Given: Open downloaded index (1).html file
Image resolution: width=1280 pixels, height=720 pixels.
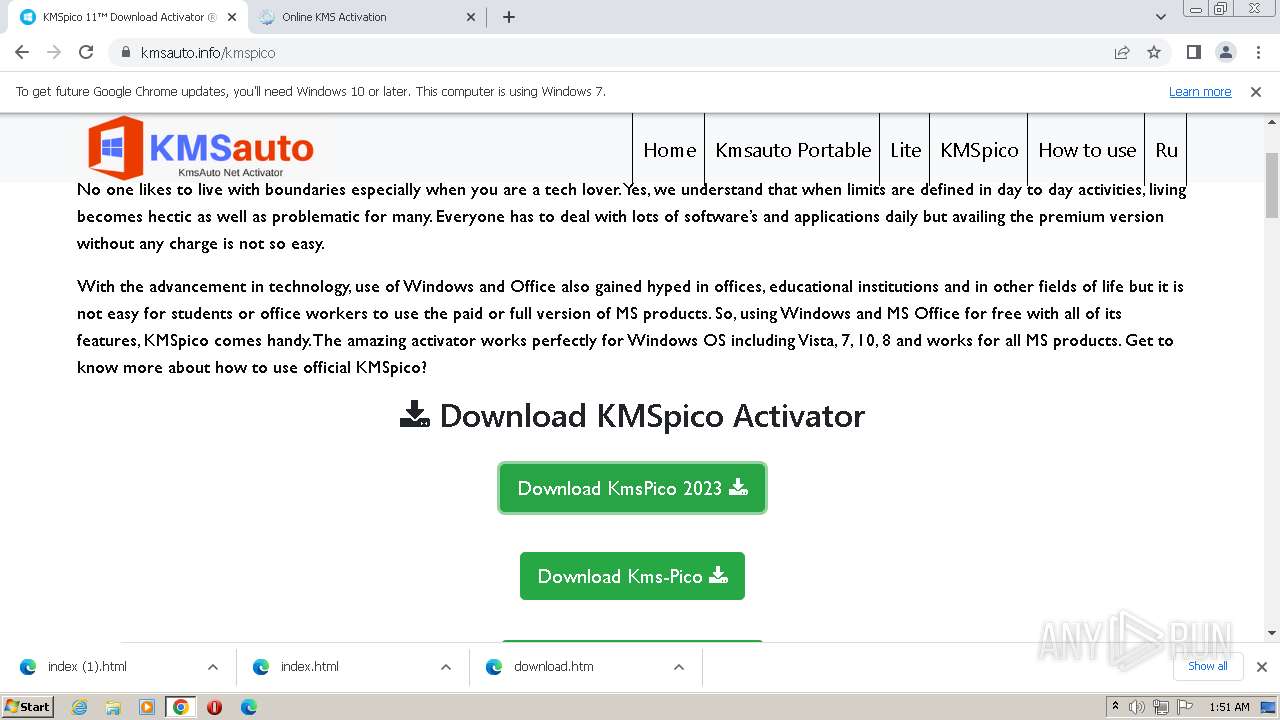Looking at the screenshot, I should [x=87, y=667].
